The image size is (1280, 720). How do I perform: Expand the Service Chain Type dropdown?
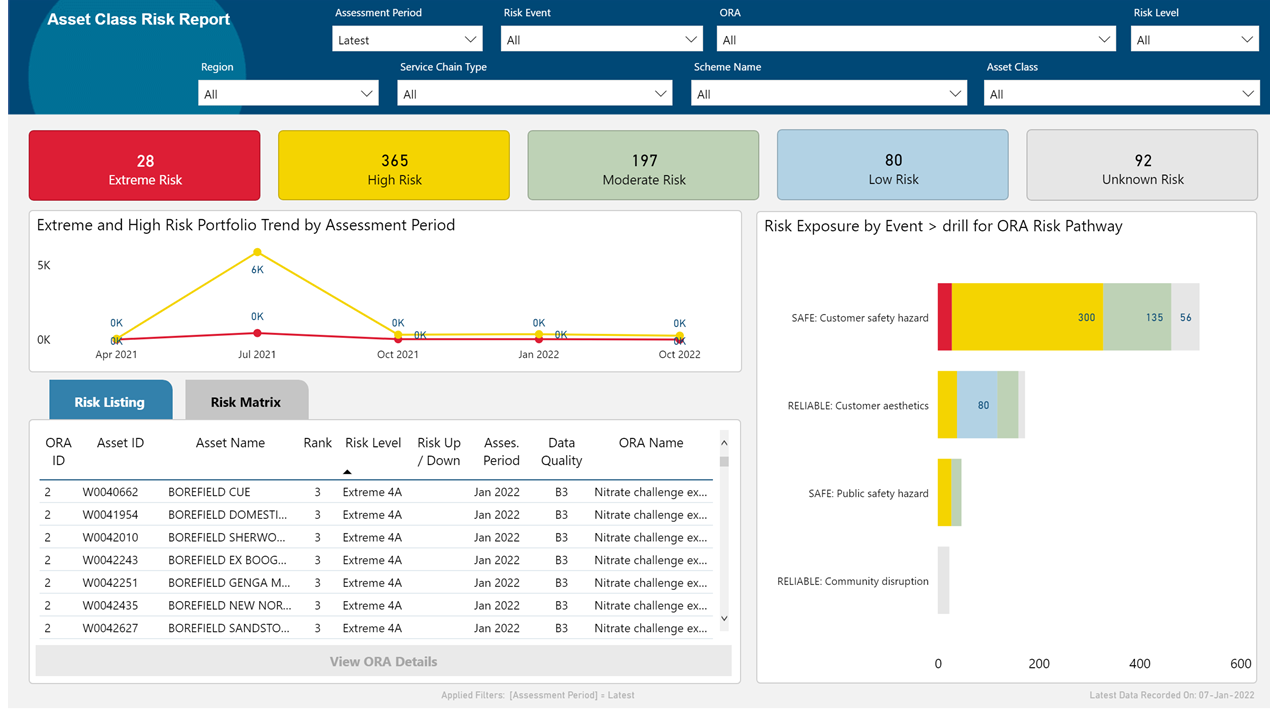534,93
